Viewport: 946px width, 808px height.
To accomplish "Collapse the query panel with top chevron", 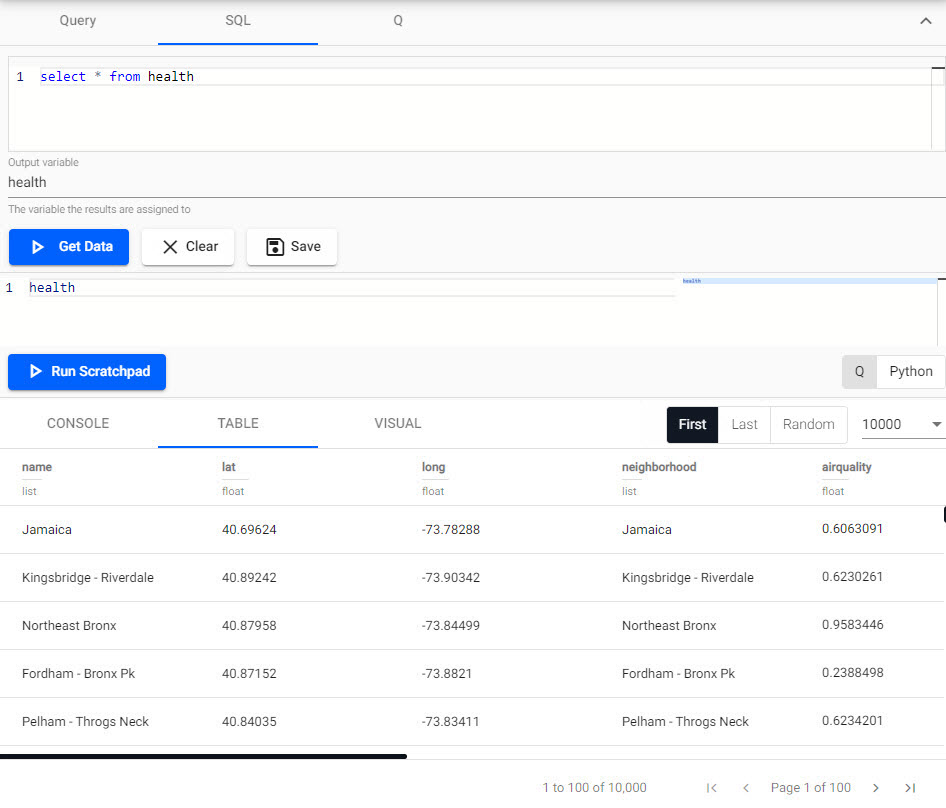I will (x=925, y=21).
